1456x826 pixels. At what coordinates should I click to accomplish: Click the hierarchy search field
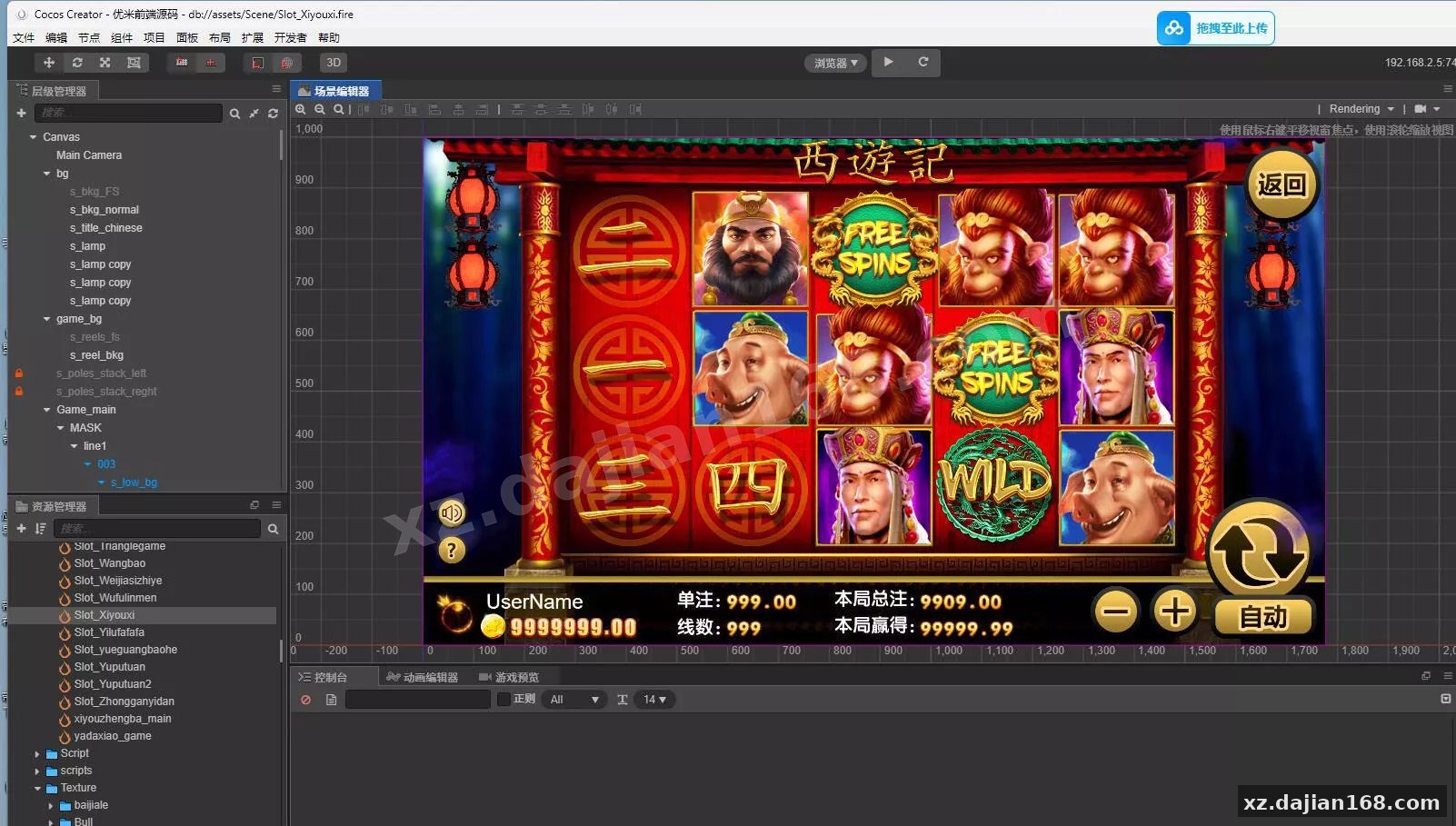pyautogui.click(x=128, y=113)
